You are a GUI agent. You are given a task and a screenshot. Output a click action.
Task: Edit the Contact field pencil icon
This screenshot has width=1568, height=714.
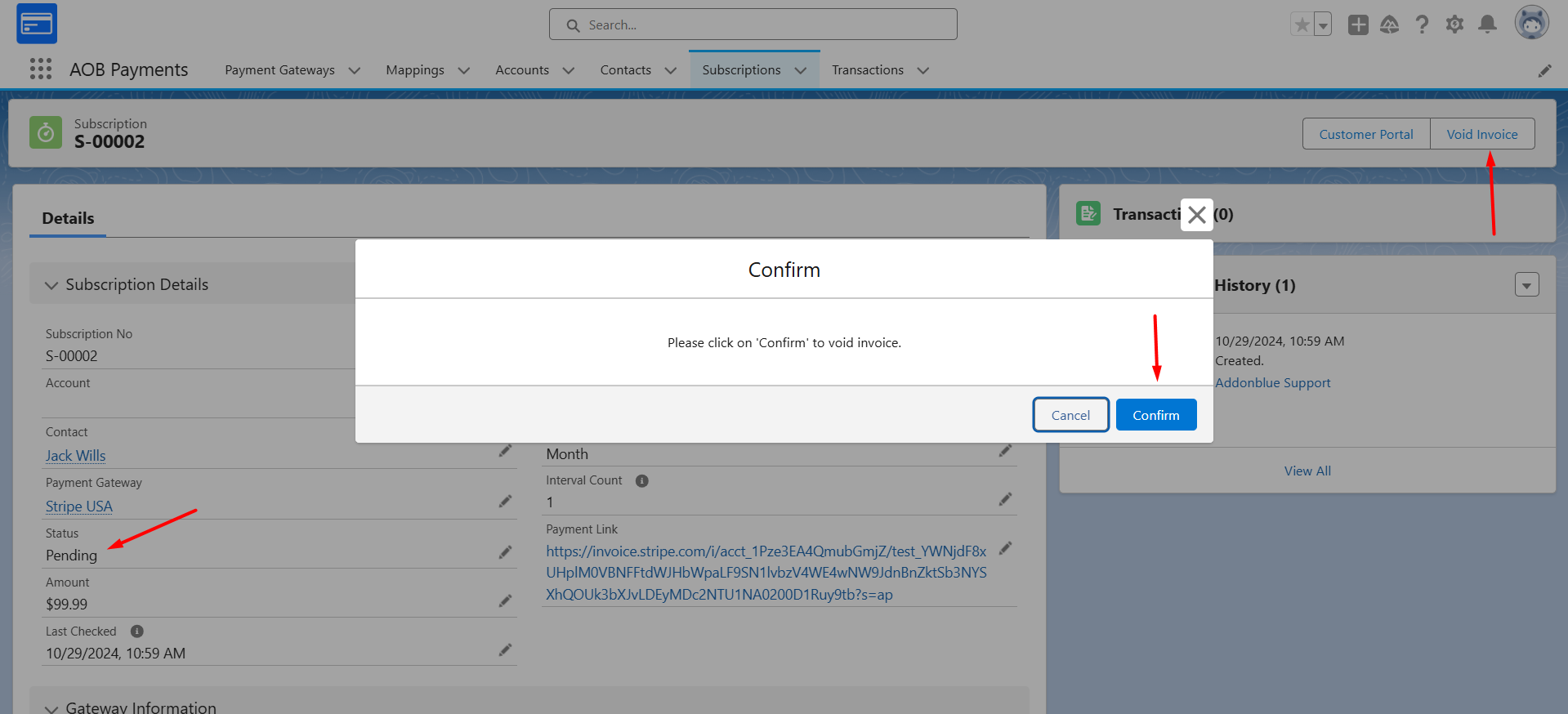pos(505,451)
